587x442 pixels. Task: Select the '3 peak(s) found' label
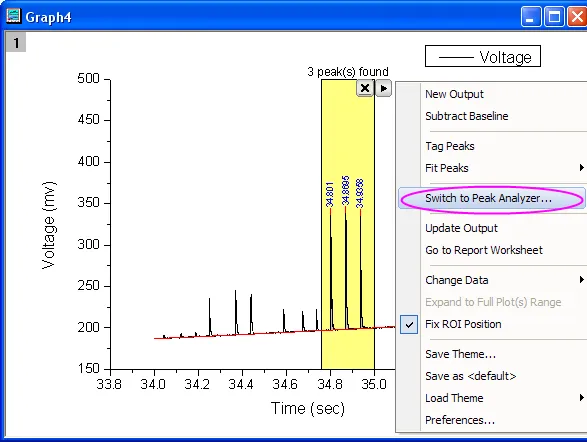348,71
